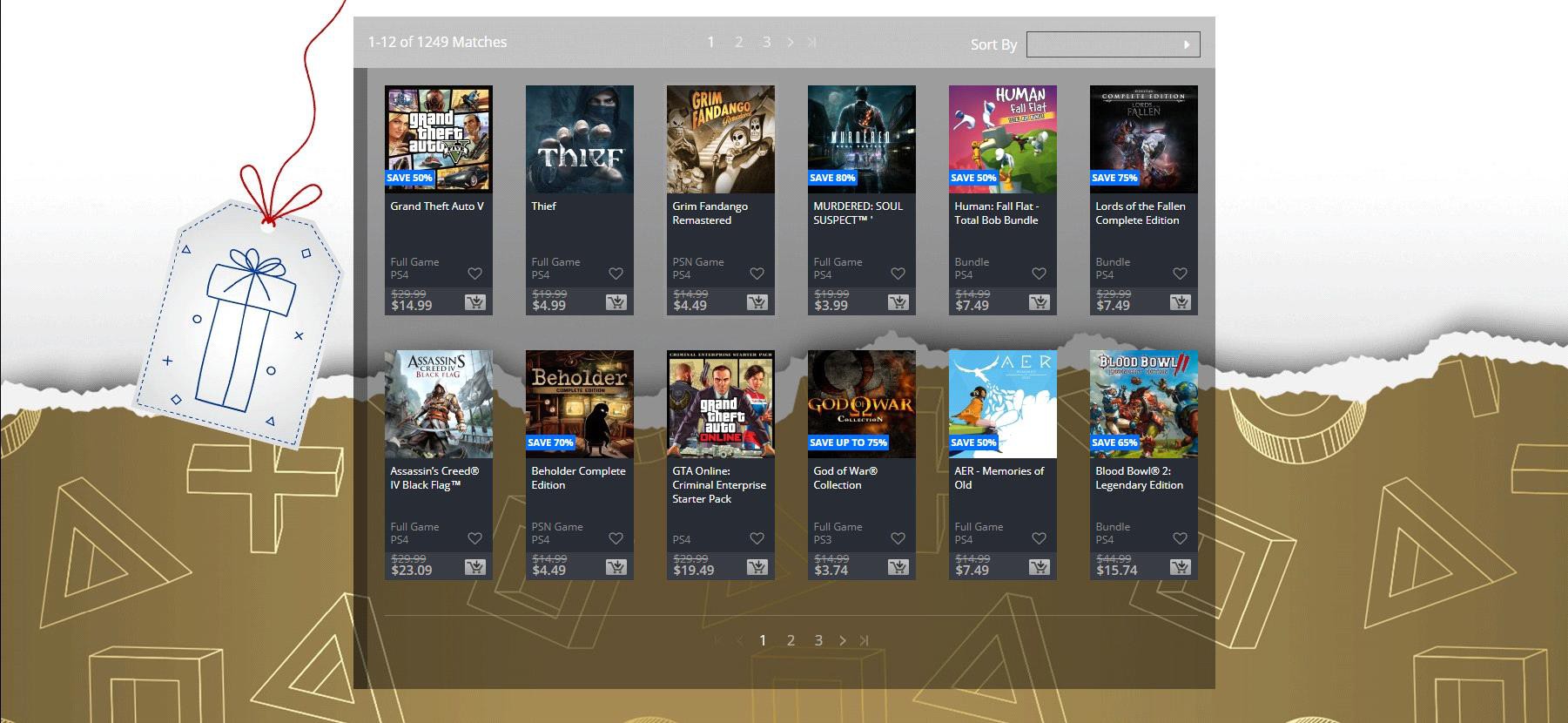Open Blood Bowl II cover art
Screen dimensions: 1568x723
pos(1144,404)
